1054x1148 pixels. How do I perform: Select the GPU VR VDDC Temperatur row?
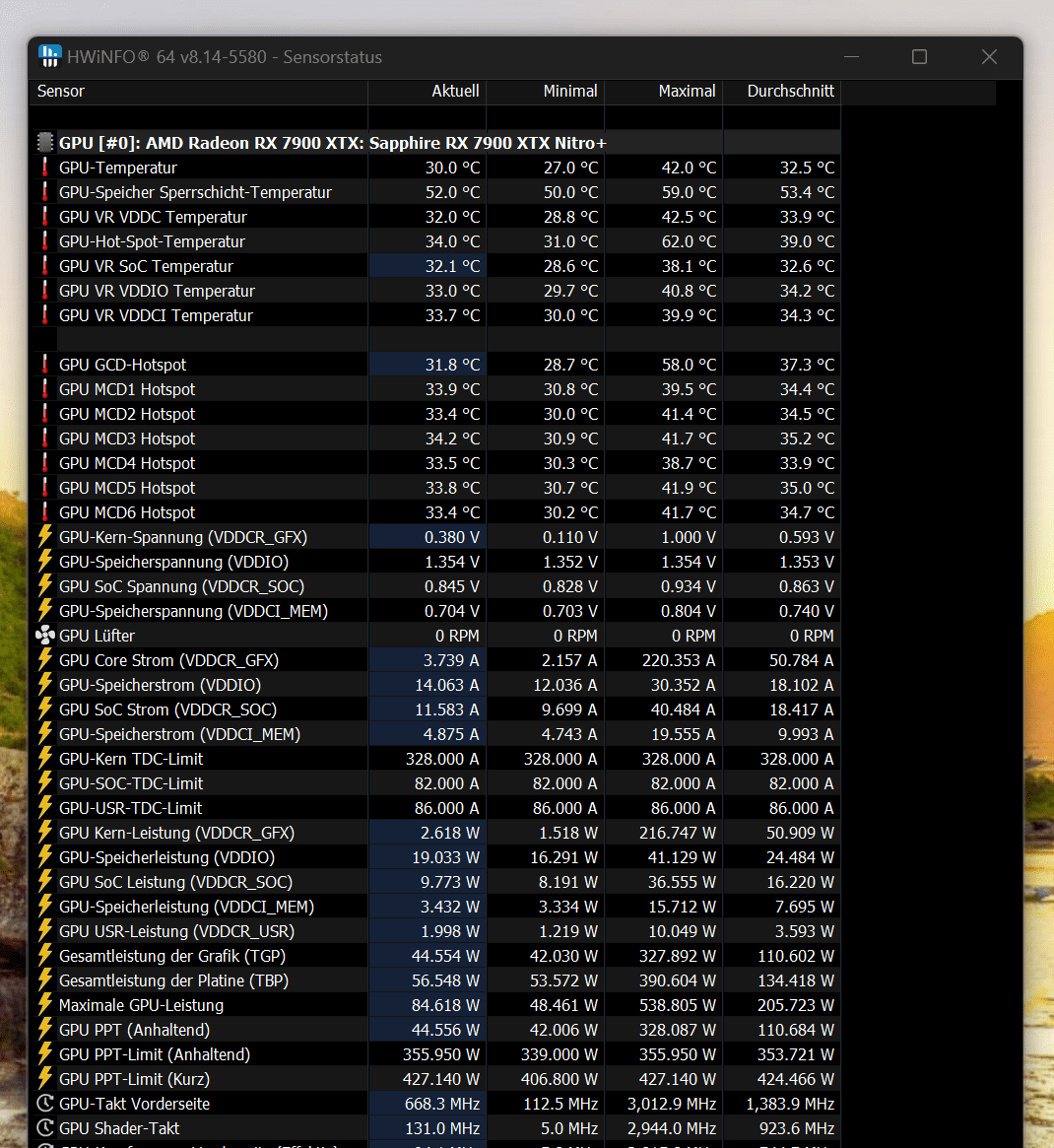435,217
